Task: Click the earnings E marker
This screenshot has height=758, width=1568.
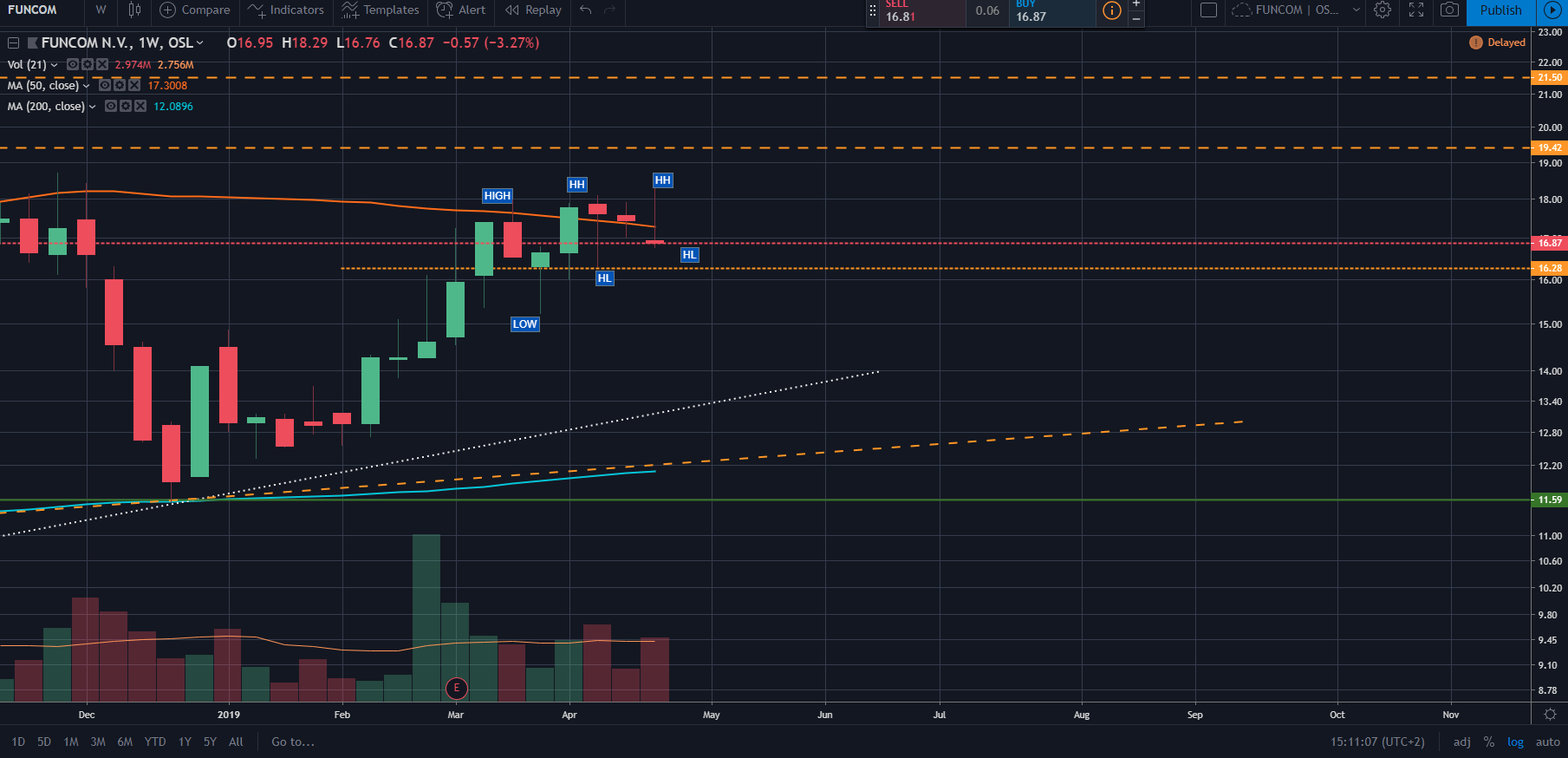Action: 456,689
